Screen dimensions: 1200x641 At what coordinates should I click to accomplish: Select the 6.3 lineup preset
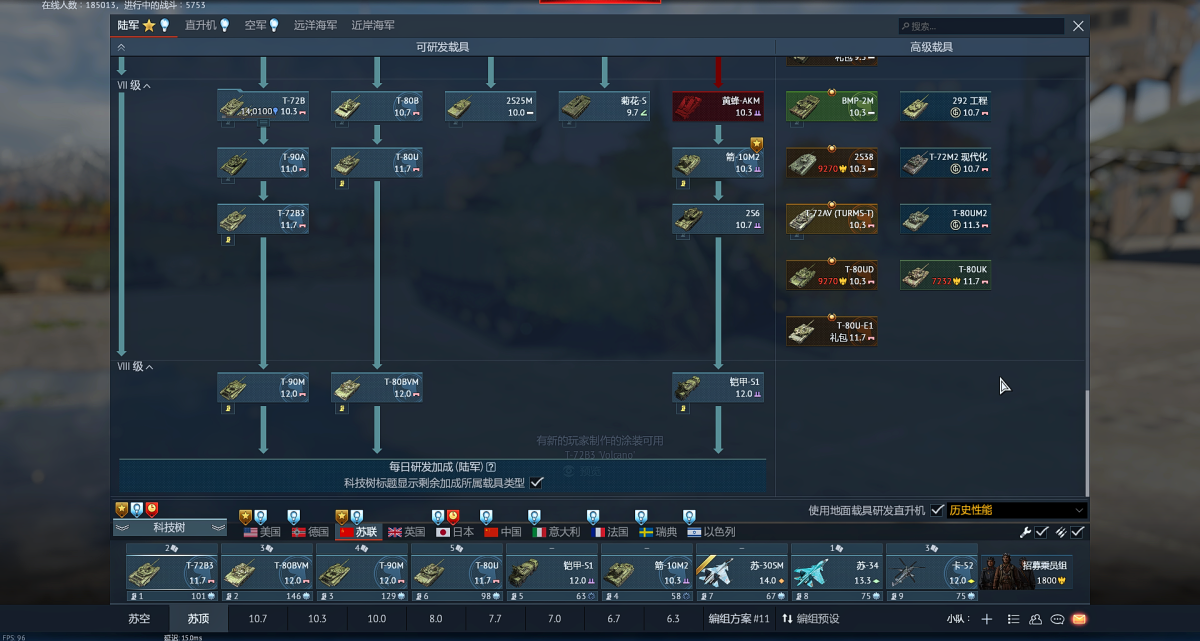click(672, 619)
